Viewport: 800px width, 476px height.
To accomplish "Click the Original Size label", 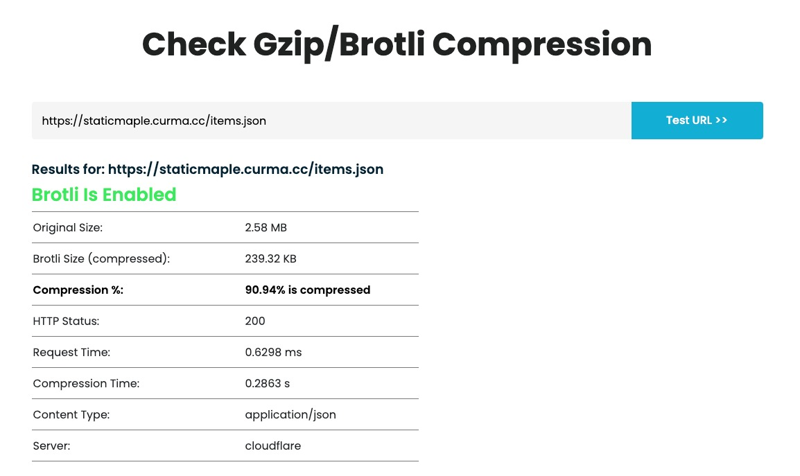I will [68, 228].
